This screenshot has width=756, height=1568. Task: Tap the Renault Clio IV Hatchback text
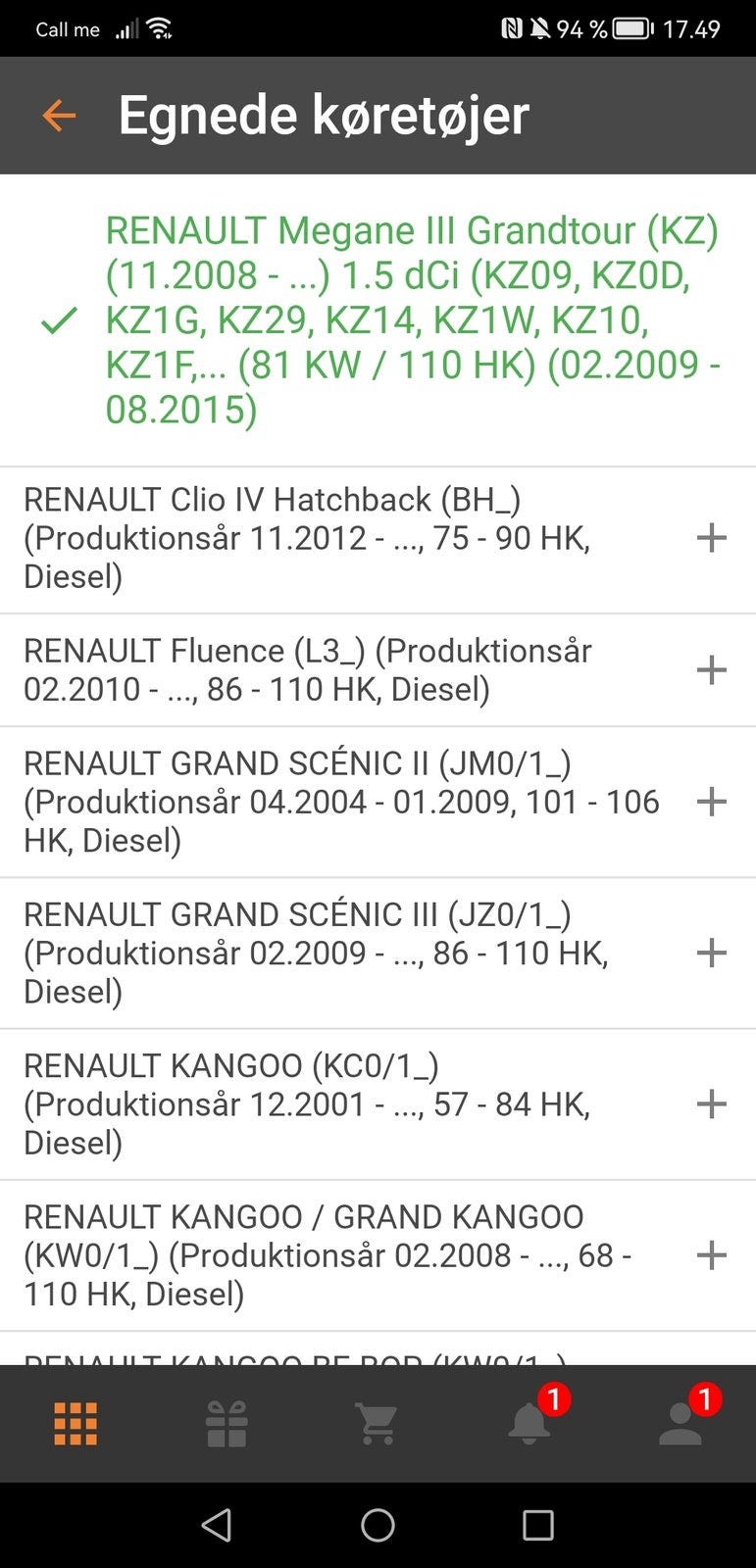coord(308,538)
